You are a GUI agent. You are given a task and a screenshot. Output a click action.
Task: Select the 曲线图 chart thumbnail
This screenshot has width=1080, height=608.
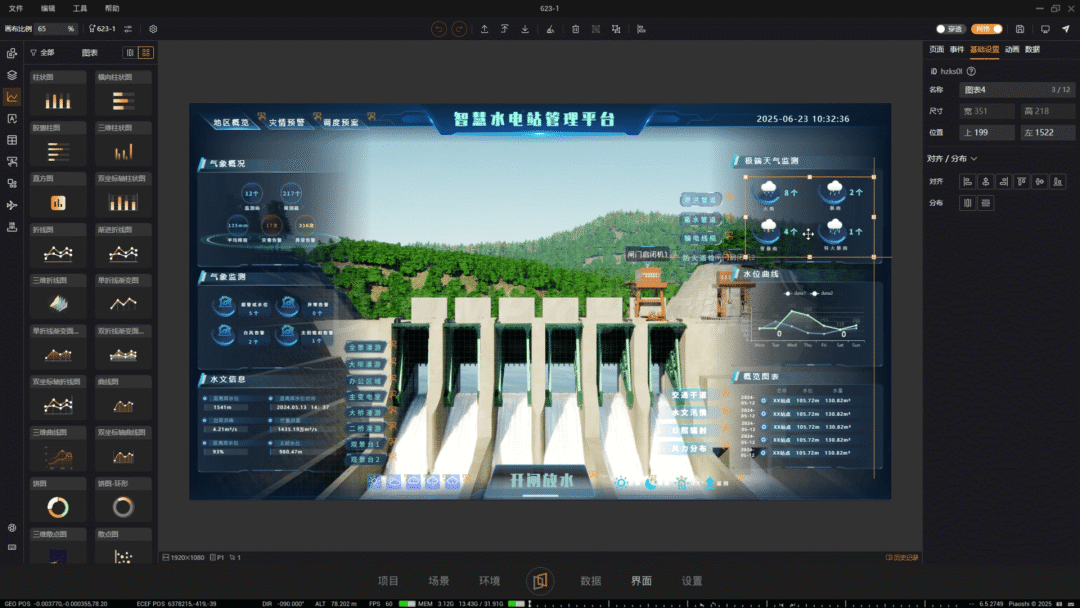pyautogui.click(x=123, y=398)
